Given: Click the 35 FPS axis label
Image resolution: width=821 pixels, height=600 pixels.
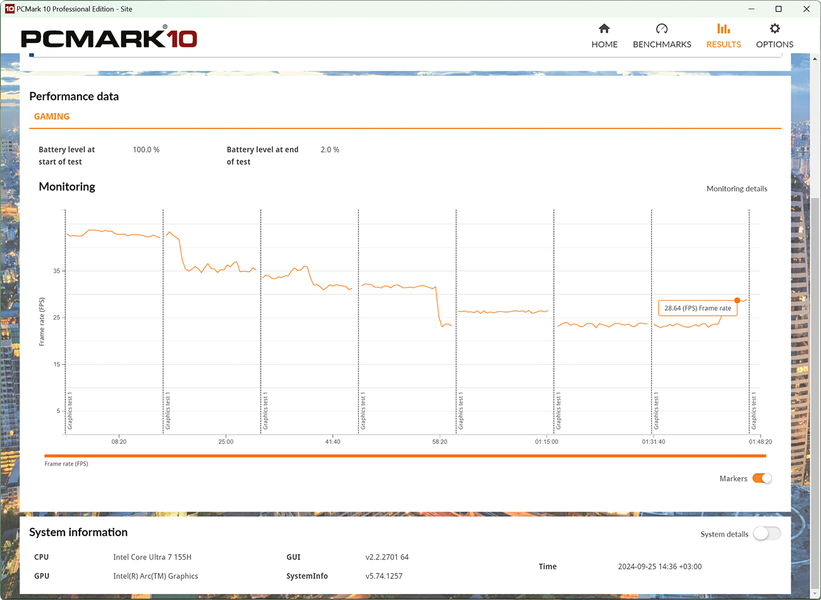Looking at the screenshot, I should click(x=57, y=271).
